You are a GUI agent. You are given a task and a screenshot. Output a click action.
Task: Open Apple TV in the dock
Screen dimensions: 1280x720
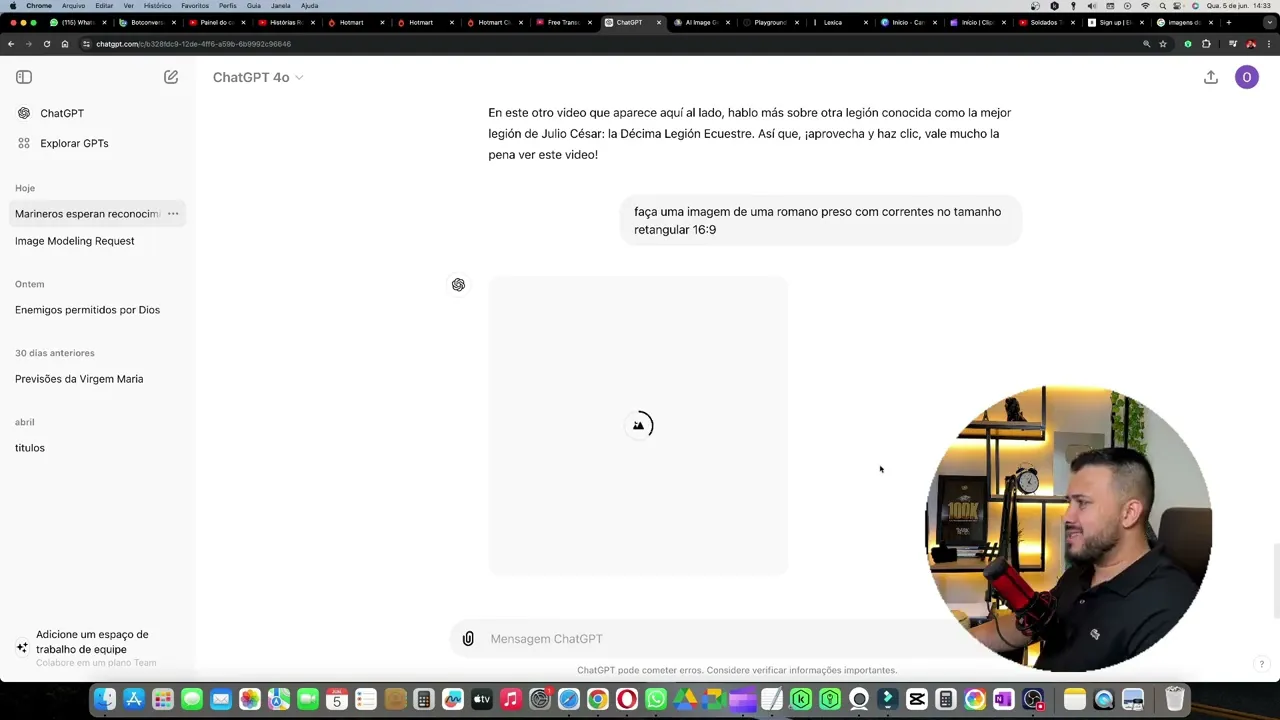click(x=482, y=699)
